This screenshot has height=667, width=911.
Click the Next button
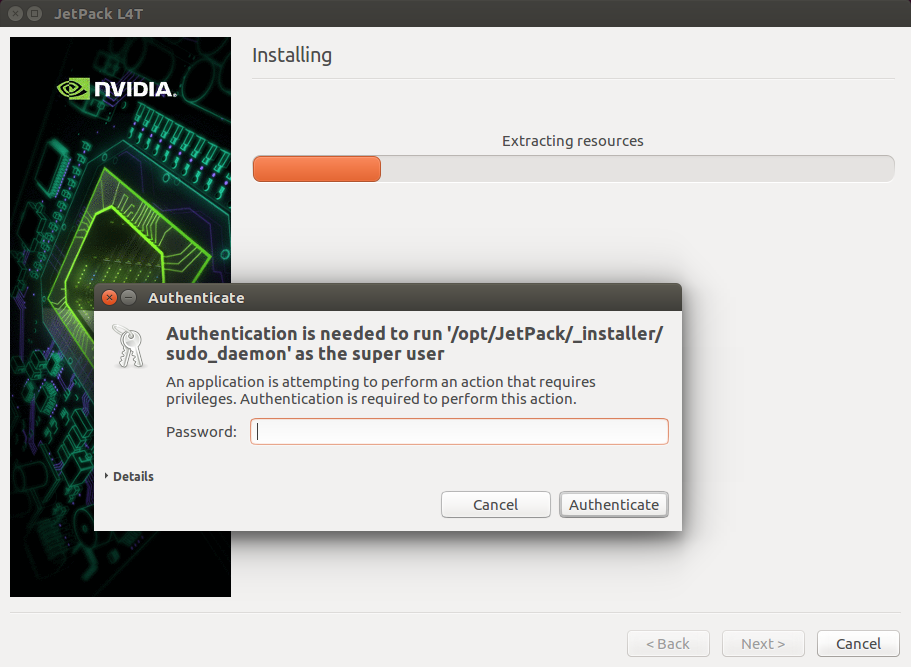tap(763, 643)
